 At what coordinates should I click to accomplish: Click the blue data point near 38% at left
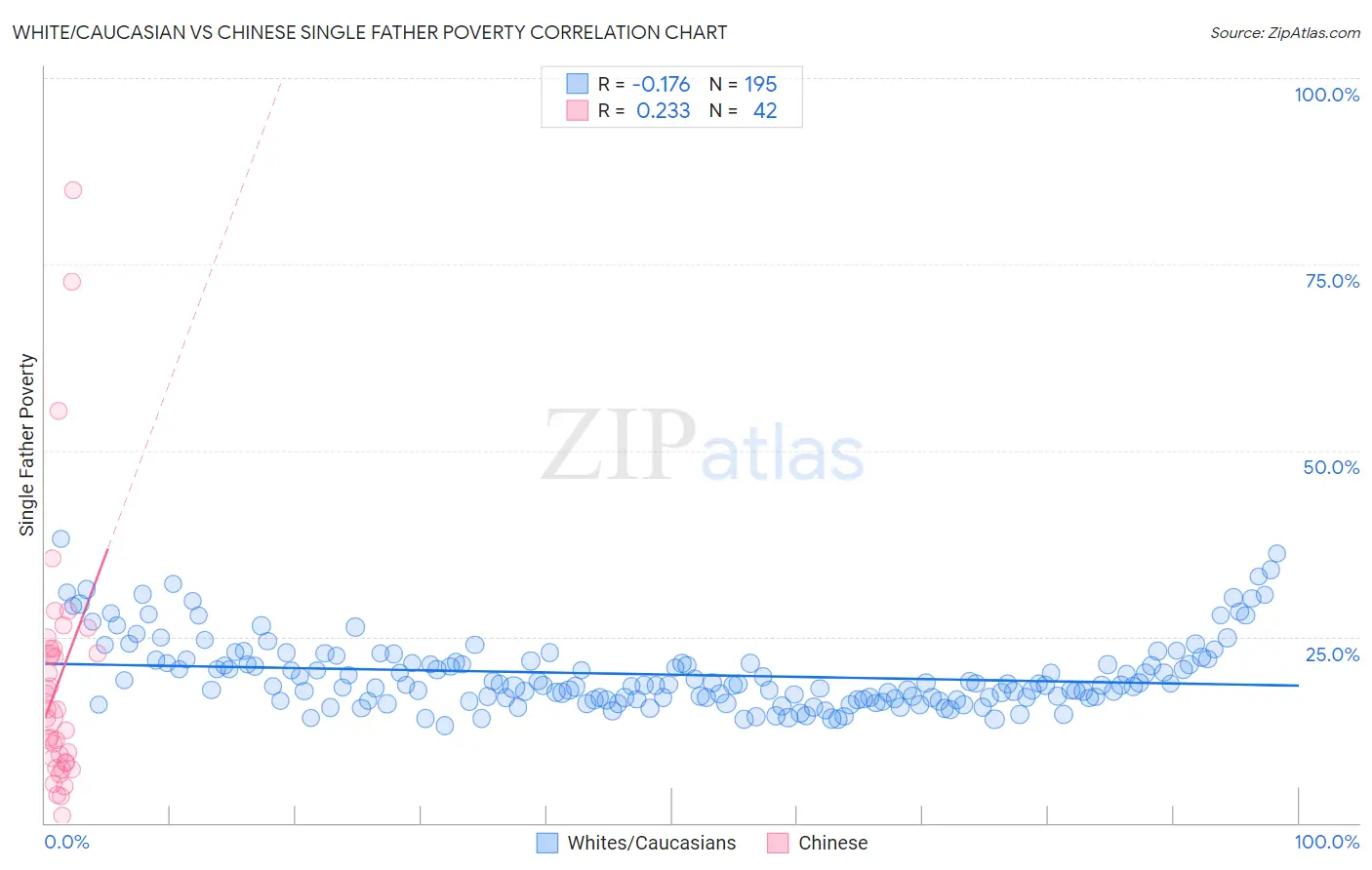tap(61, 538)
